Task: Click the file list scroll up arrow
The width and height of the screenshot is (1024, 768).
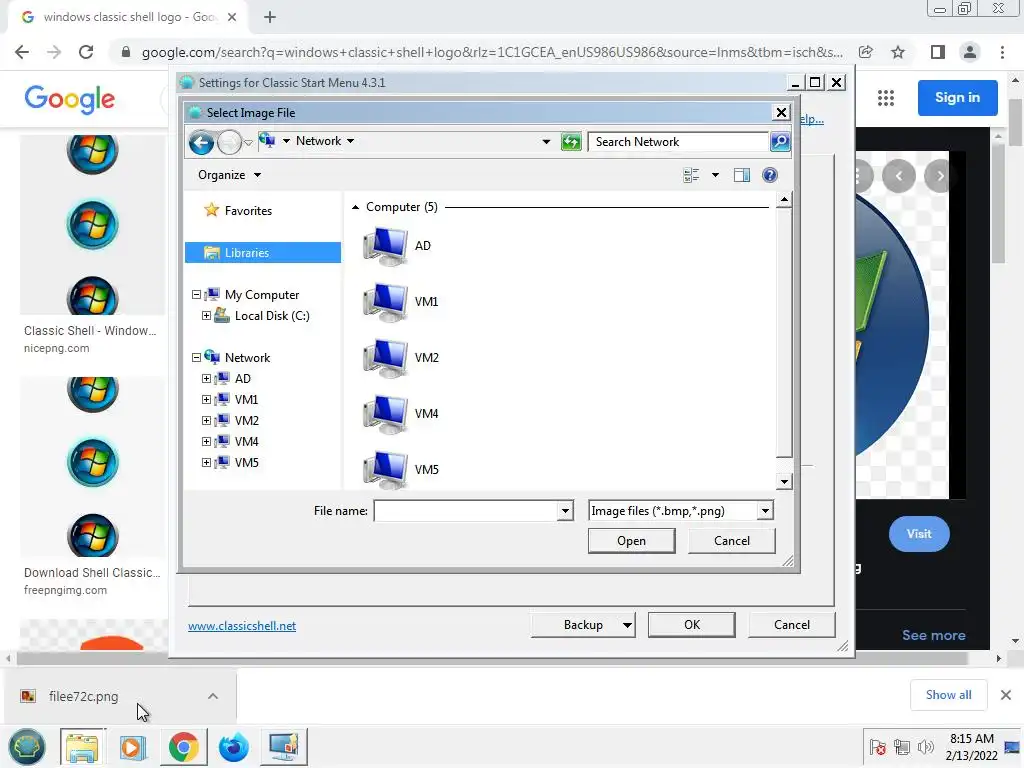Action: [784, 199]
